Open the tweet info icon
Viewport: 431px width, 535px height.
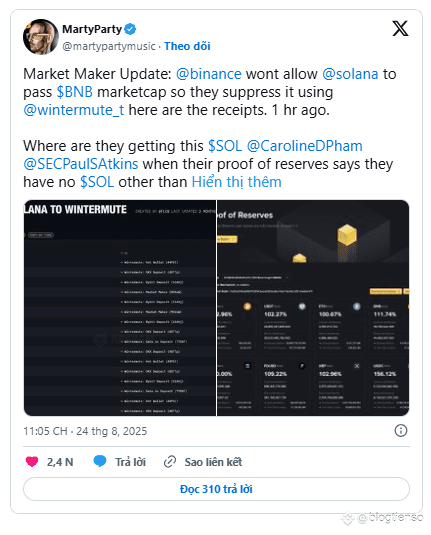click(x=401, y=431)
